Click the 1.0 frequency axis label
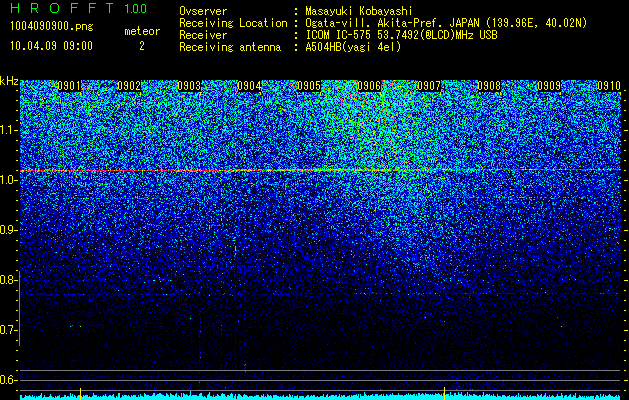 pyautogui.click(x=8, y=180)
